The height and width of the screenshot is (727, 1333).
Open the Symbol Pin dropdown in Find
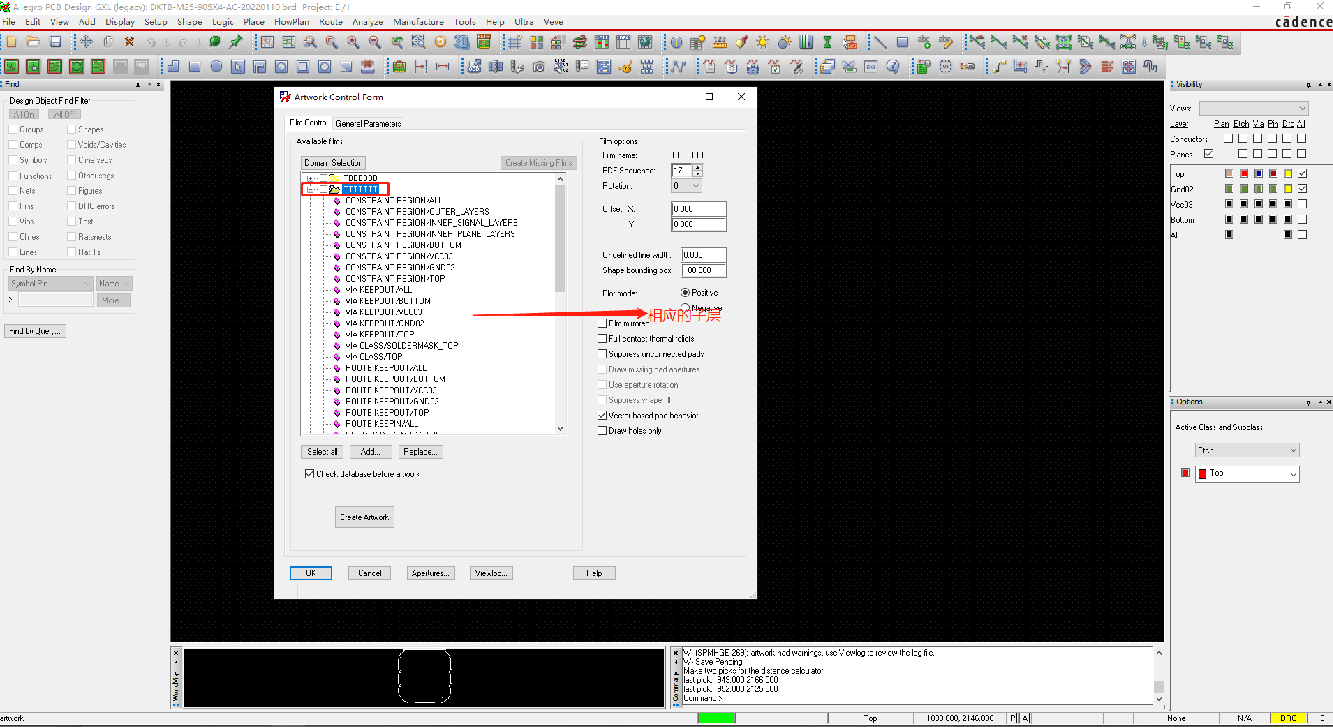click(x=51, y=284)
